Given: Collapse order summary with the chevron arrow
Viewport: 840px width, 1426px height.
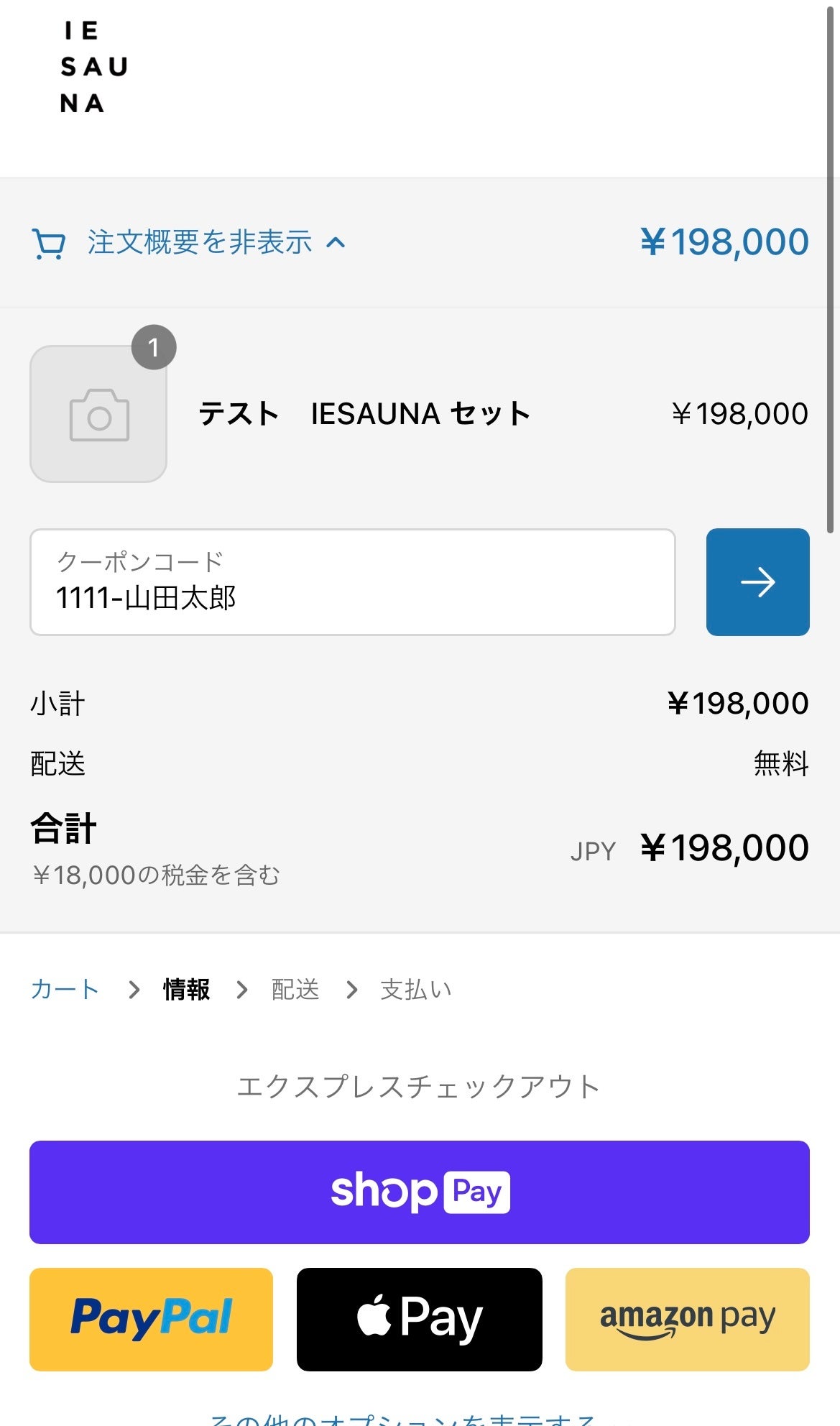Looking at the screenshot, I should [x=336, y=243].
